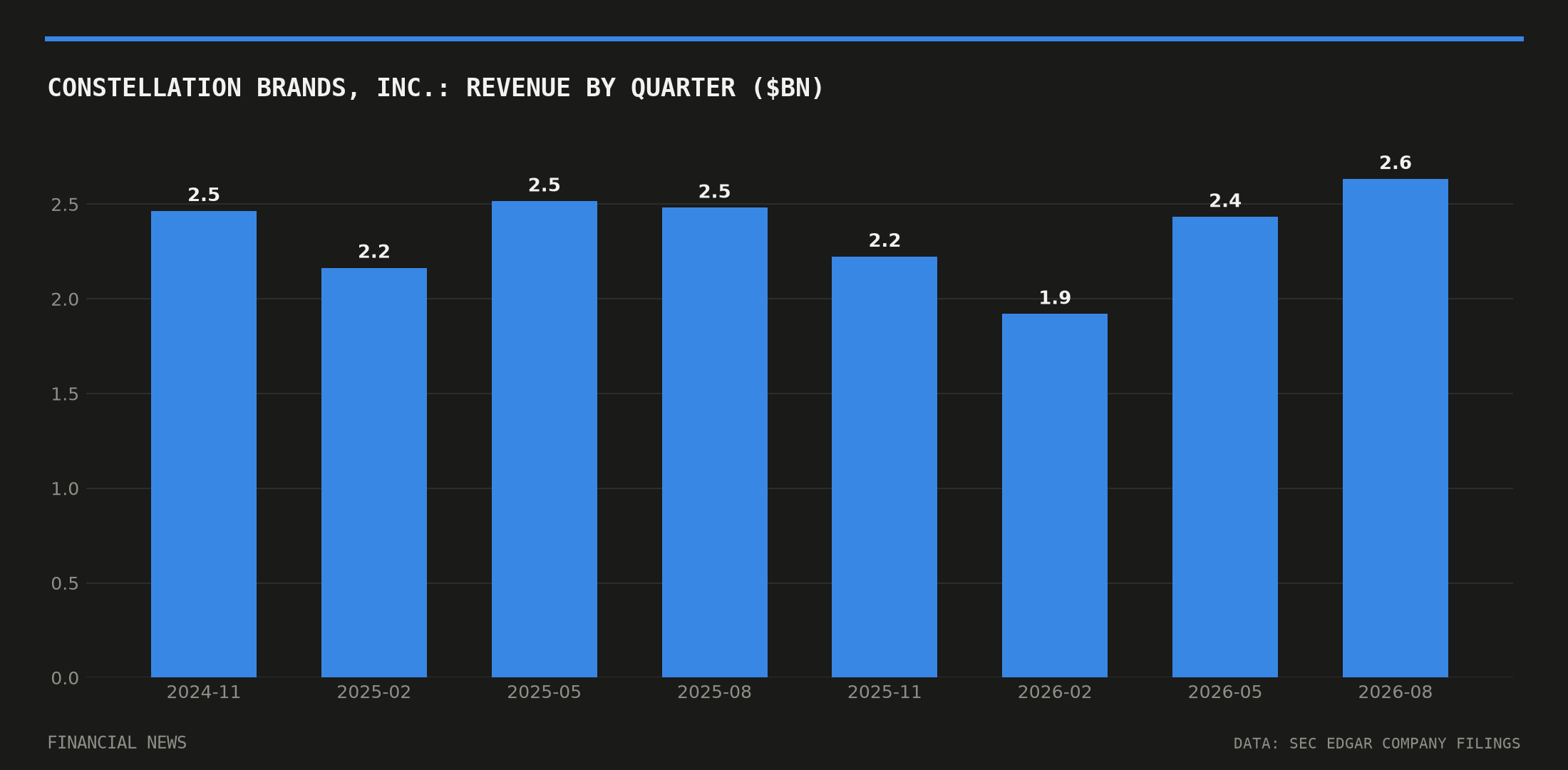Click y-axis tick label '0.0'
1568x770 pixels.
[65, 679]
